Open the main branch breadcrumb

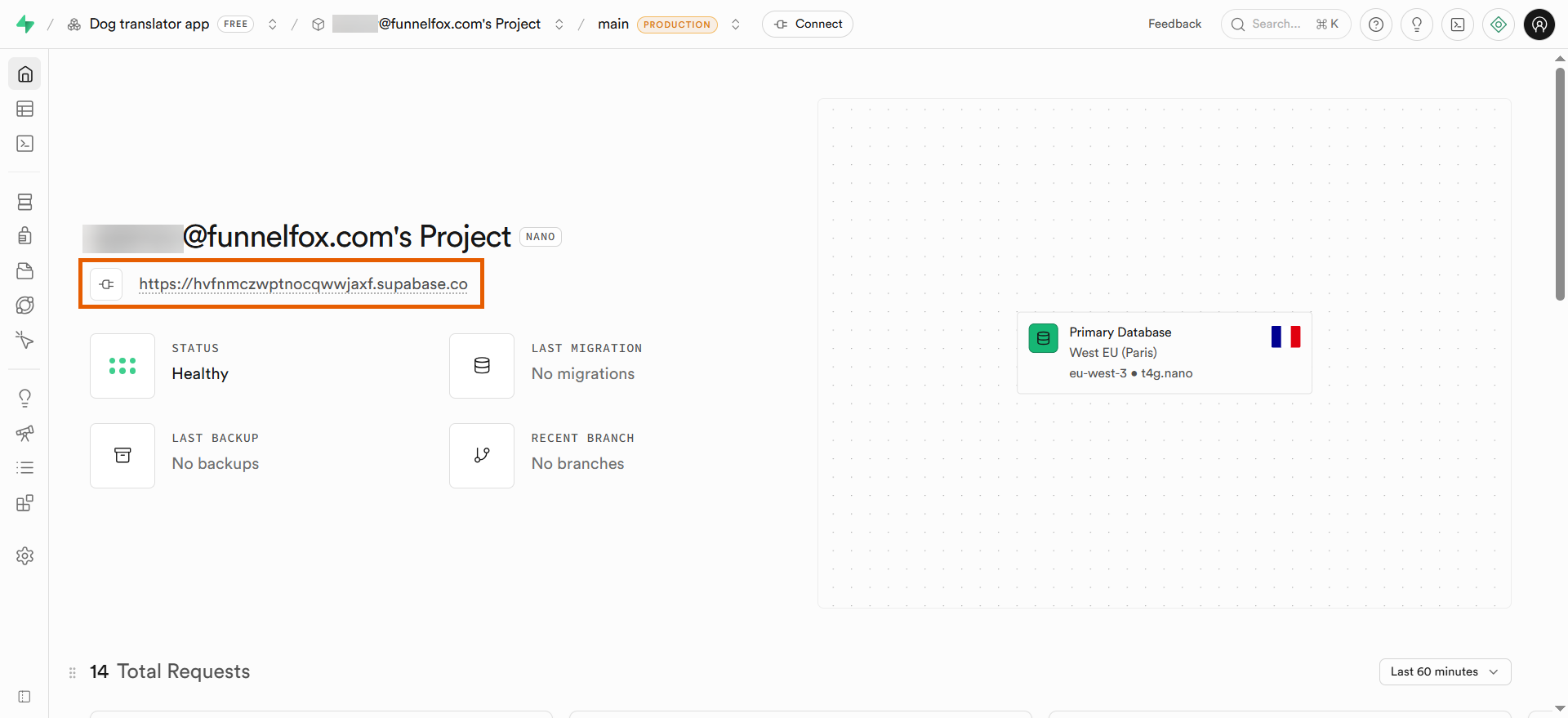tap(613, 25)
